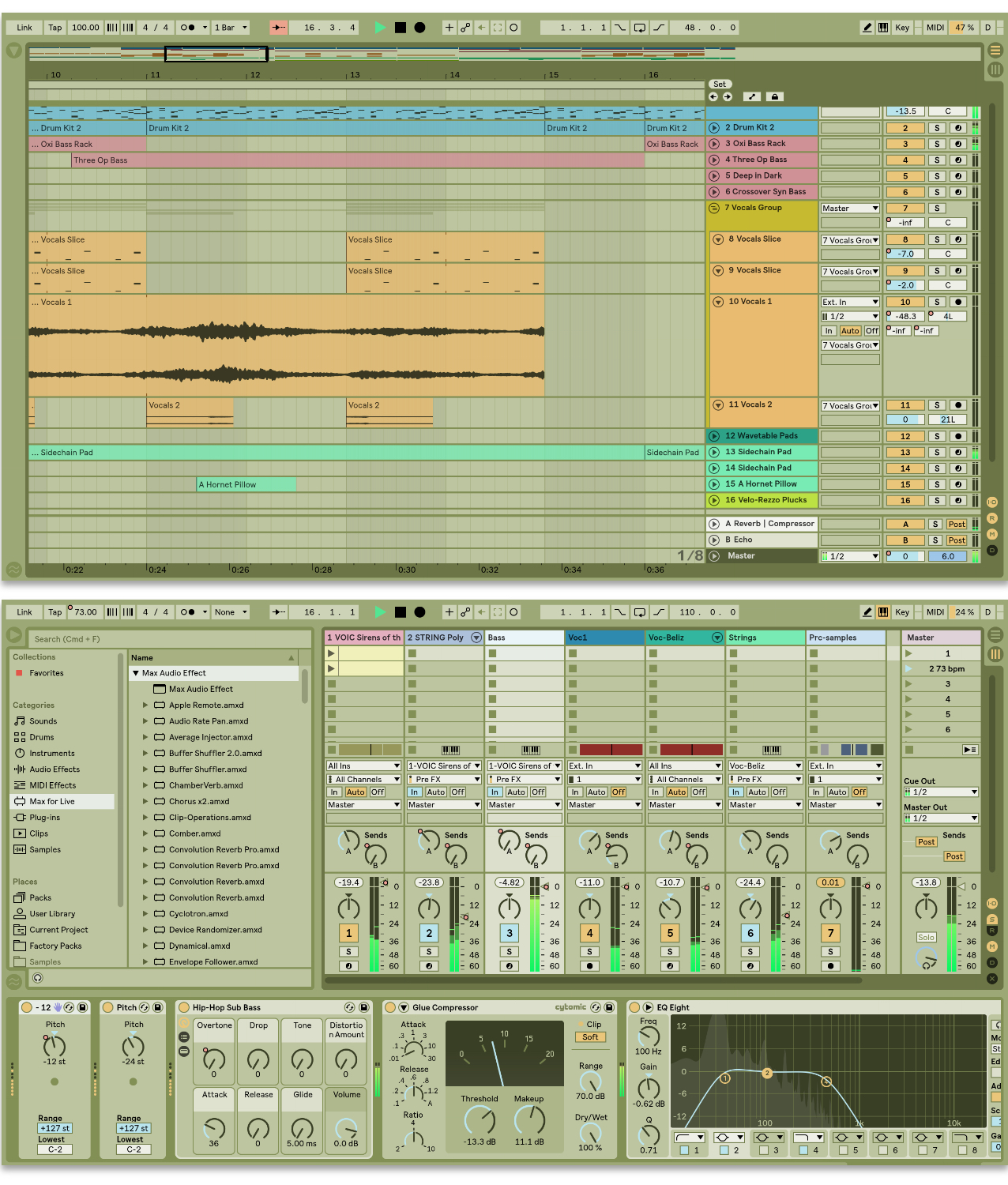
Task: Click the Set locator button
Action: pos(720,84)
